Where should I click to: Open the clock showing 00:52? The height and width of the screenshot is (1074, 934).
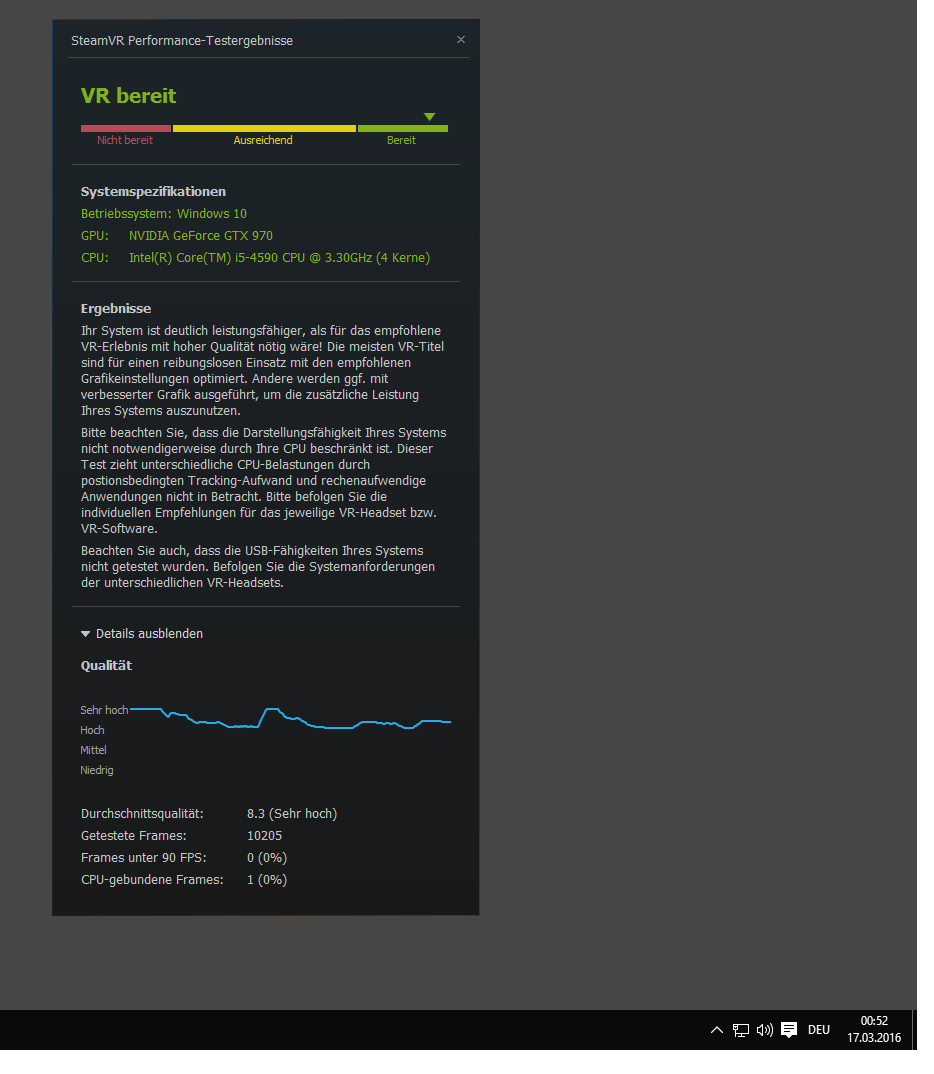(x=874, y=1029)
